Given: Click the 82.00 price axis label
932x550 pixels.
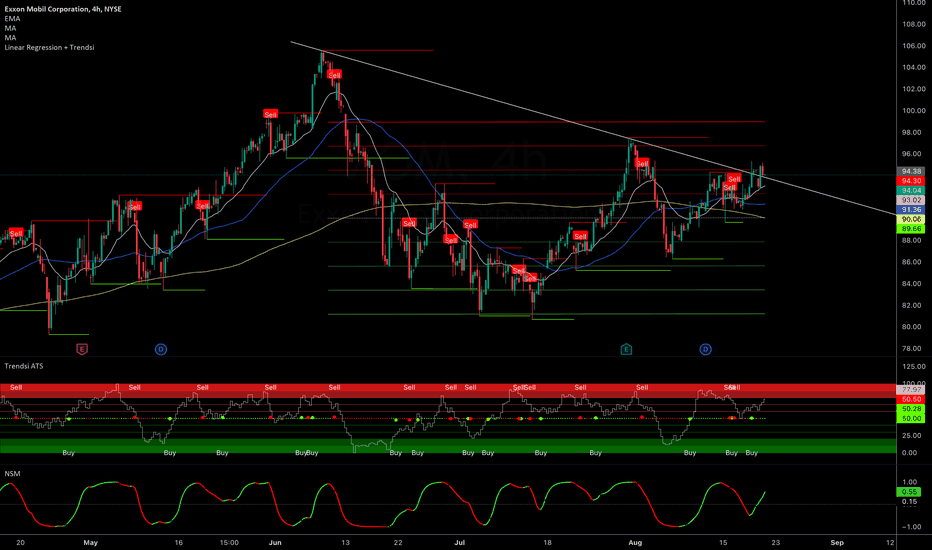Looking at the screenshot, I should tap(914, 305).
